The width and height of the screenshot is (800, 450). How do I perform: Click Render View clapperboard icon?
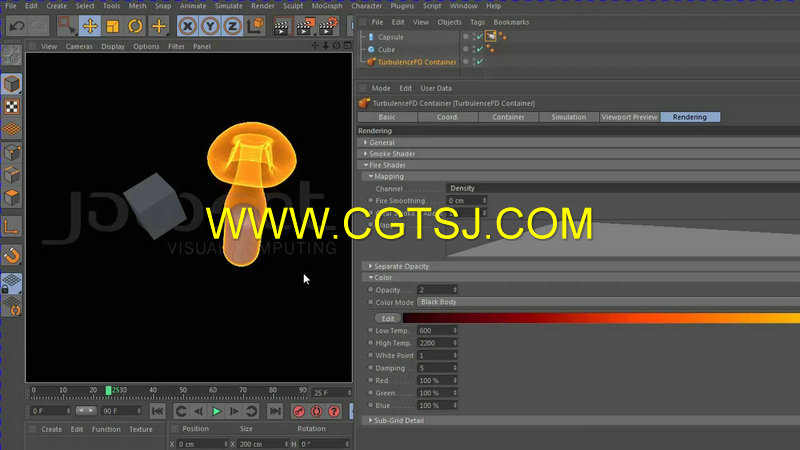pos(281,27)
